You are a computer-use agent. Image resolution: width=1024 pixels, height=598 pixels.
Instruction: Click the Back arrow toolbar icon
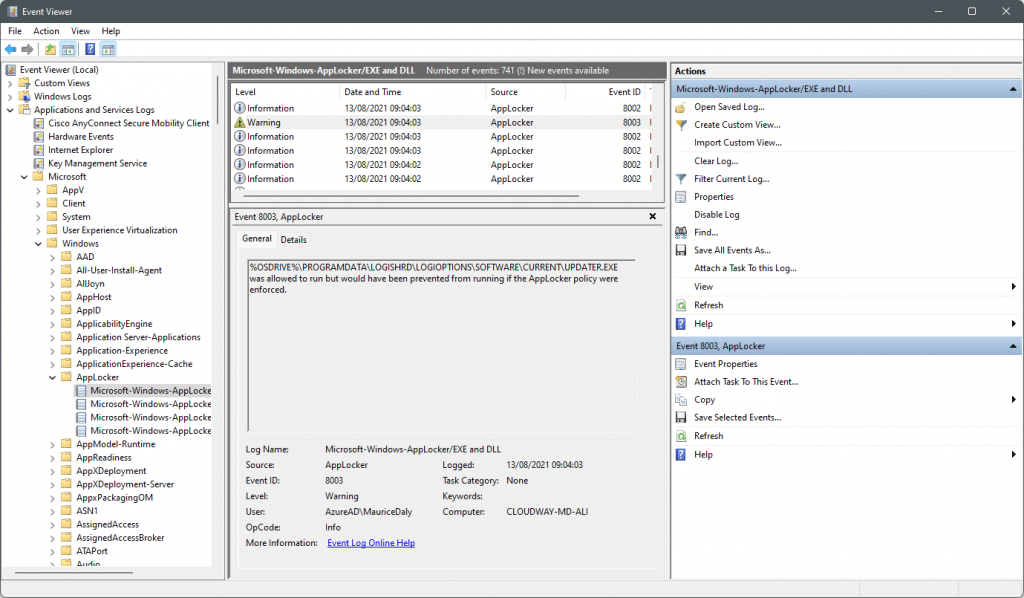pos(10,49)
